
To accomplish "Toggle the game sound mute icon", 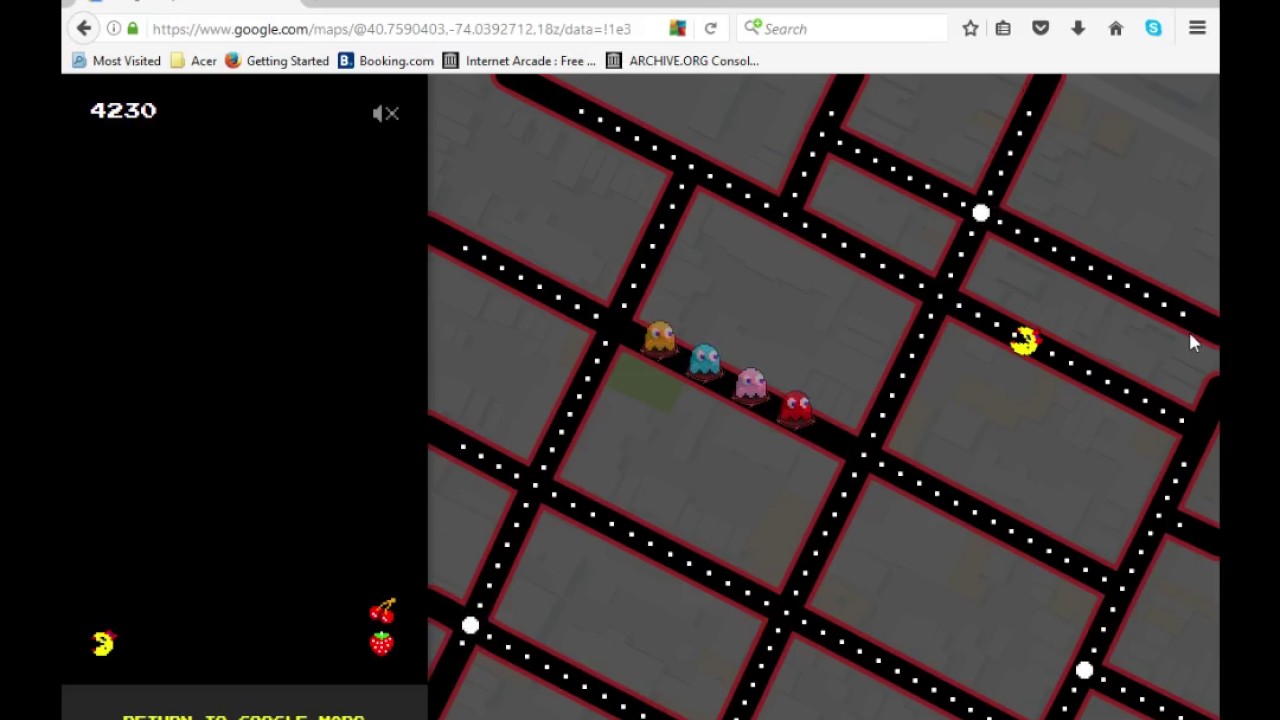I will [x=386, y=114].
